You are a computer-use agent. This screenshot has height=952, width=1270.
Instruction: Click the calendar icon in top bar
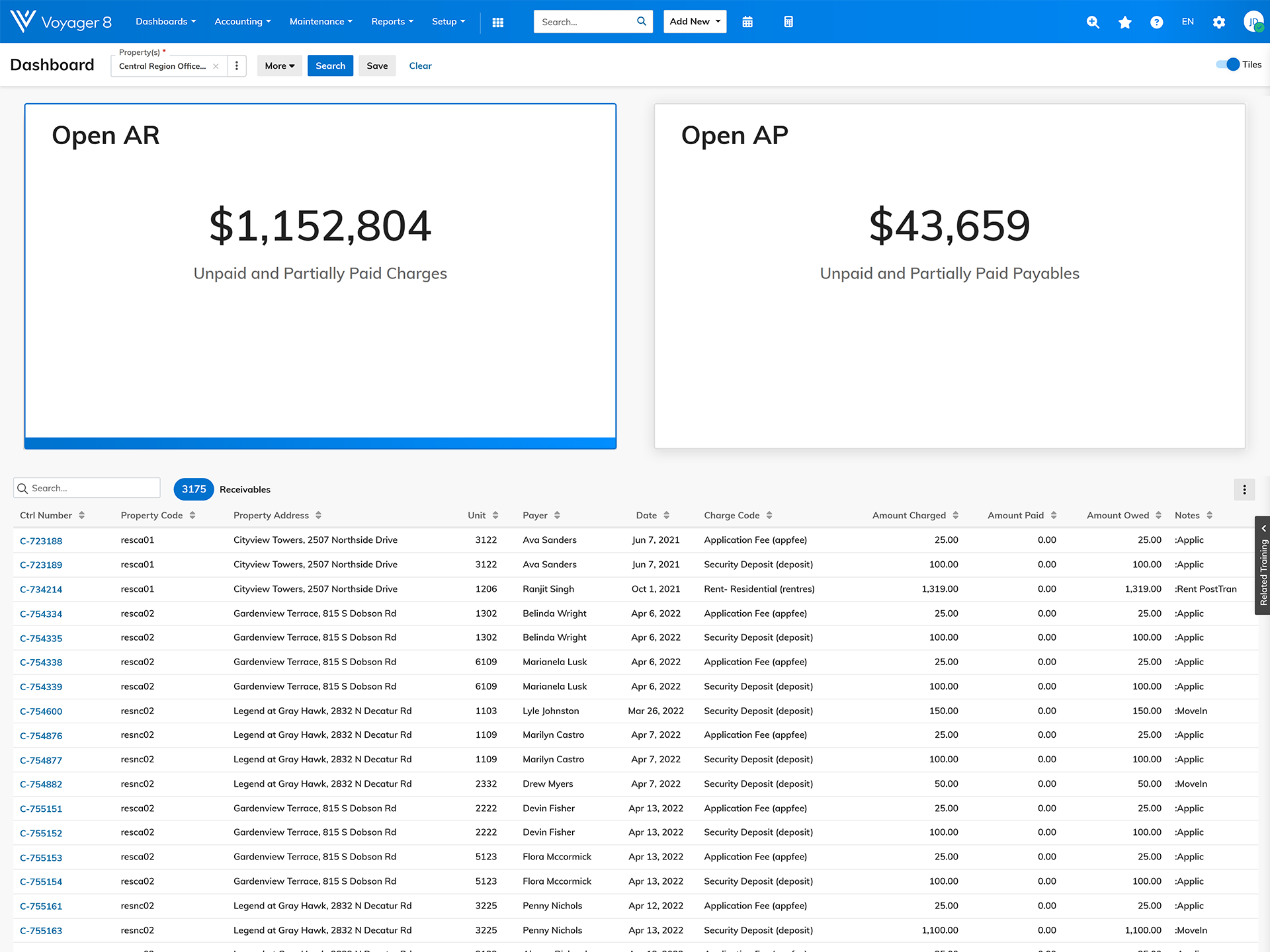[x=747, y=22]
